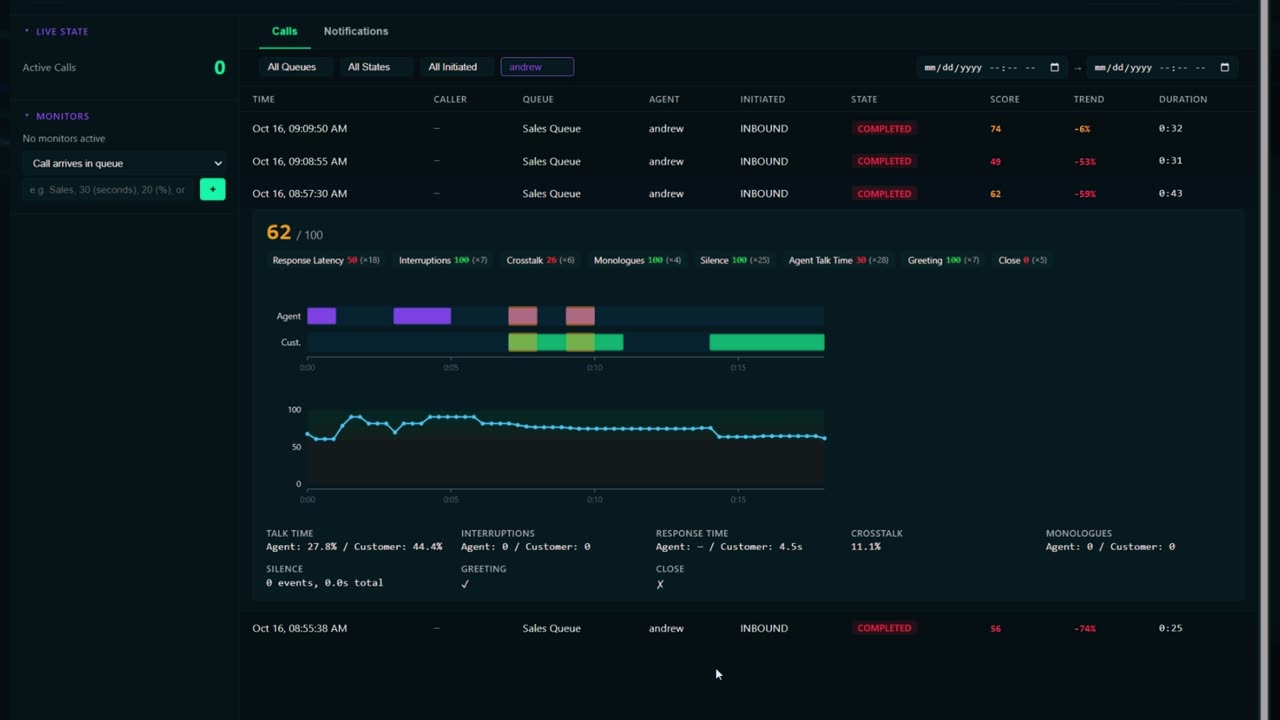This screenshot has height=720, width=1280.
Task: Sort calls by the DURATION column header
Action: (1183, 99)
